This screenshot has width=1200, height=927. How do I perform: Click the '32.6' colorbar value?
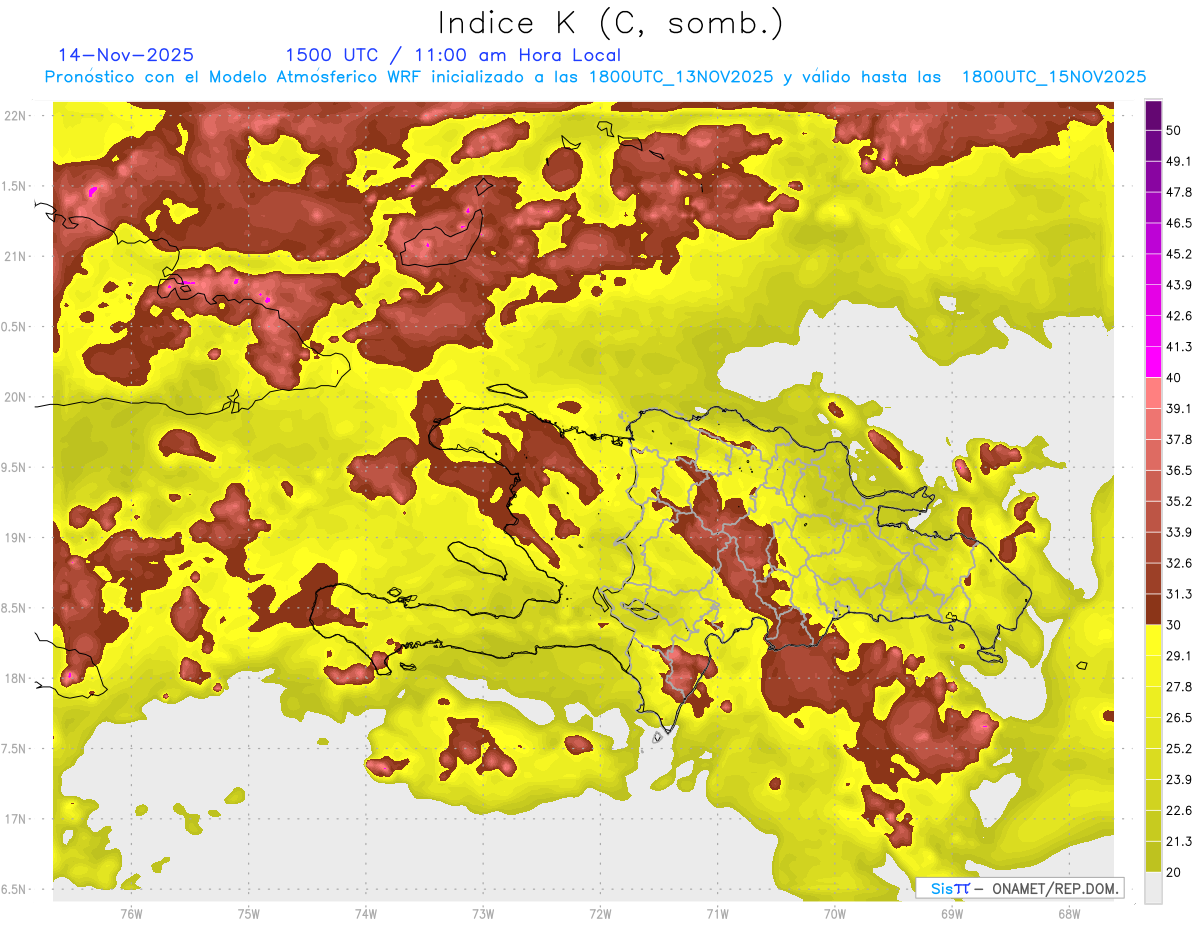1179,563
